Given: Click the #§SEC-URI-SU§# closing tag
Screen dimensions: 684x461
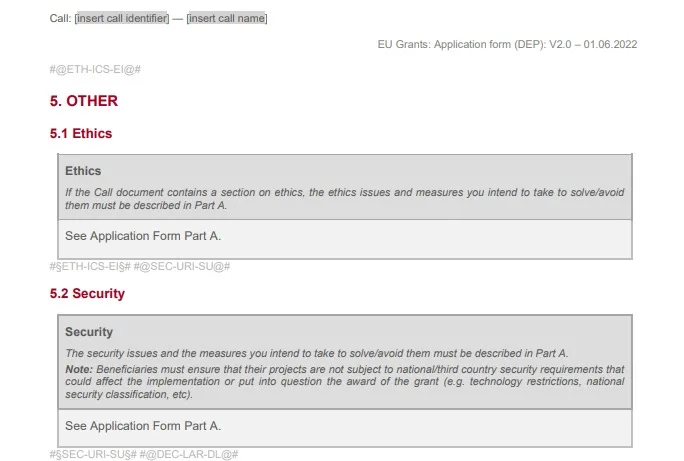Looking at the screenshot, I should click(x=93, y=454).
